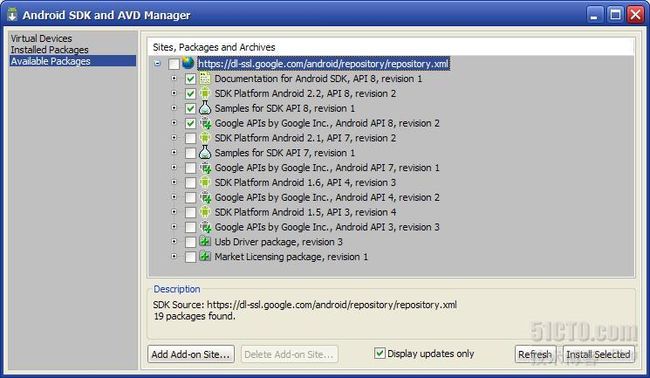The height and width of the screenshot is (378, 650).
Task: Check SDK Platform Android 2.1 API 7
Action: [x=190, y=138]
